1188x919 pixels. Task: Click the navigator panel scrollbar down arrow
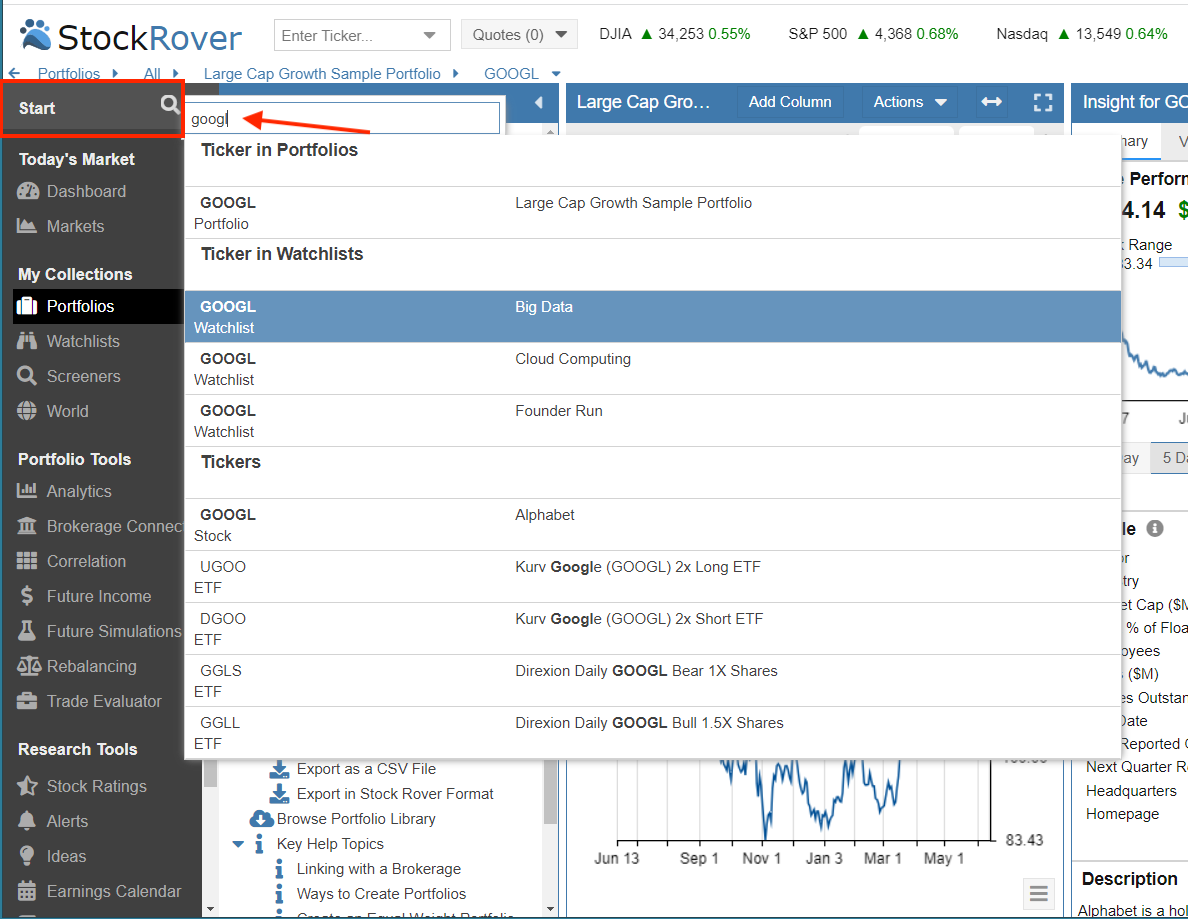[x=550, y=908]
